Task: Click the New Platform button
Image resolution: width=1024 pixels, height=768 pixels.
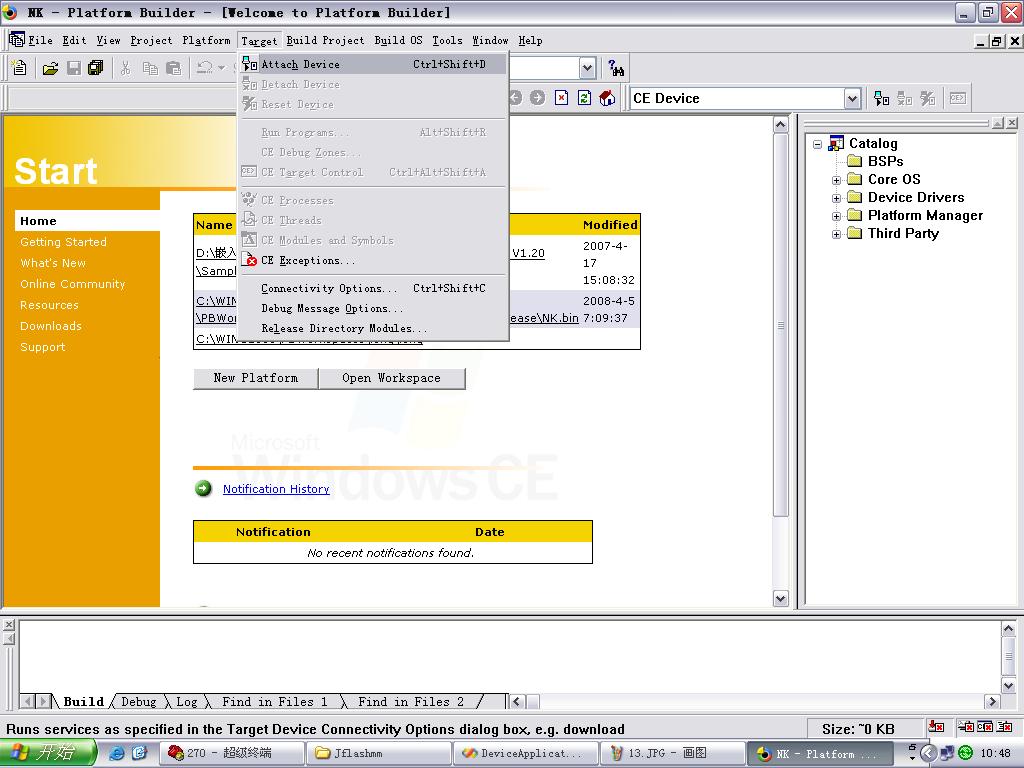Action: click(x=255, y=378)
